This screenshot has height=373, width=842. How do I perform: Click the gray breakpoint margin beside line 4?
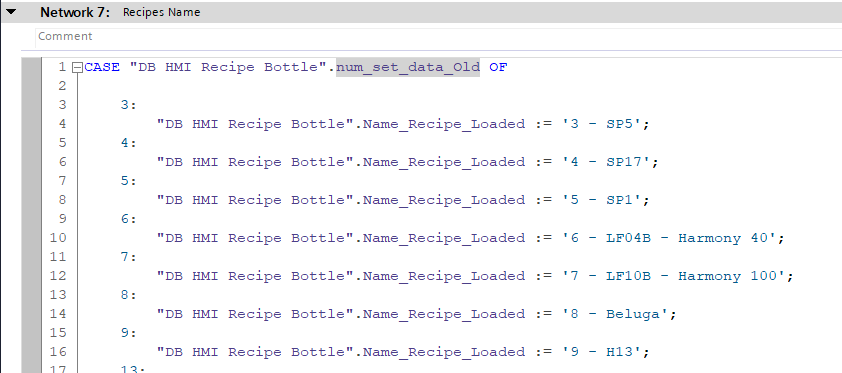click(33, 124)
